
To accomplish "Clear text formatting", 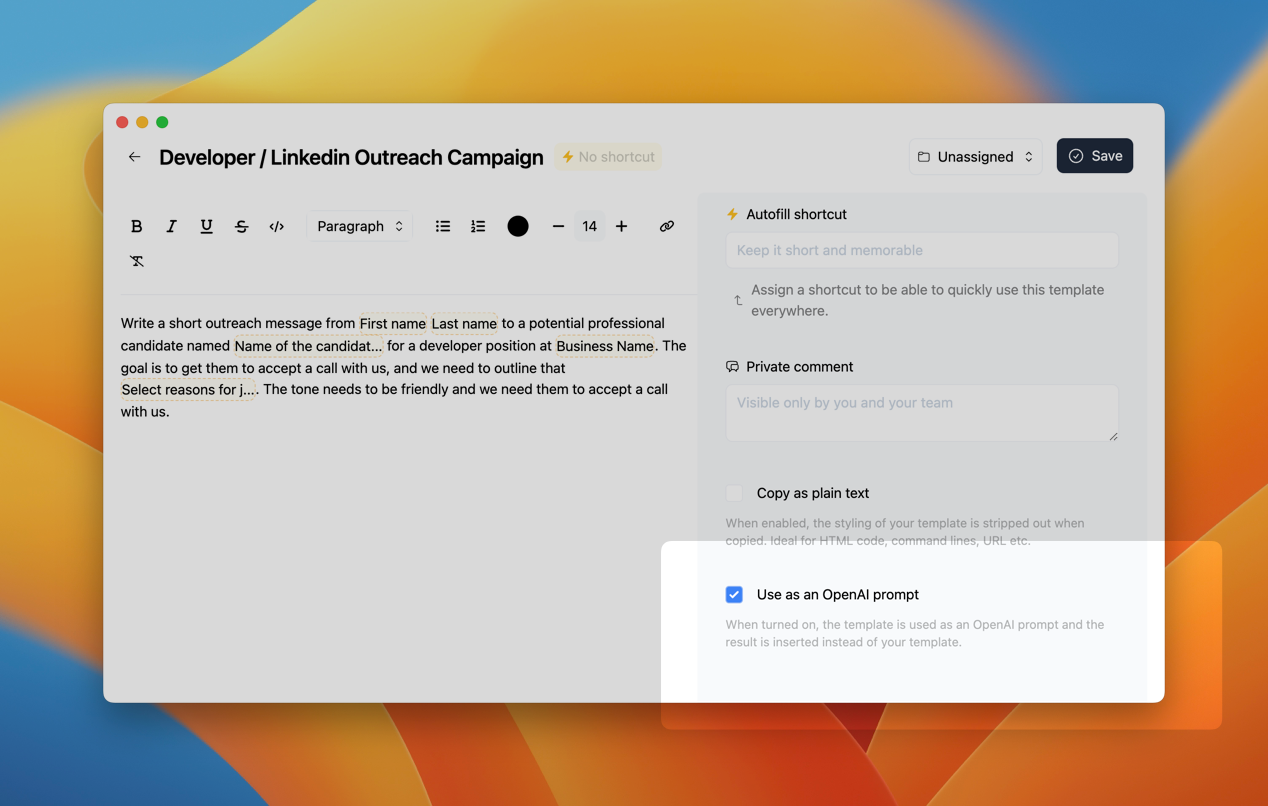I will click(x=137, y=261).
